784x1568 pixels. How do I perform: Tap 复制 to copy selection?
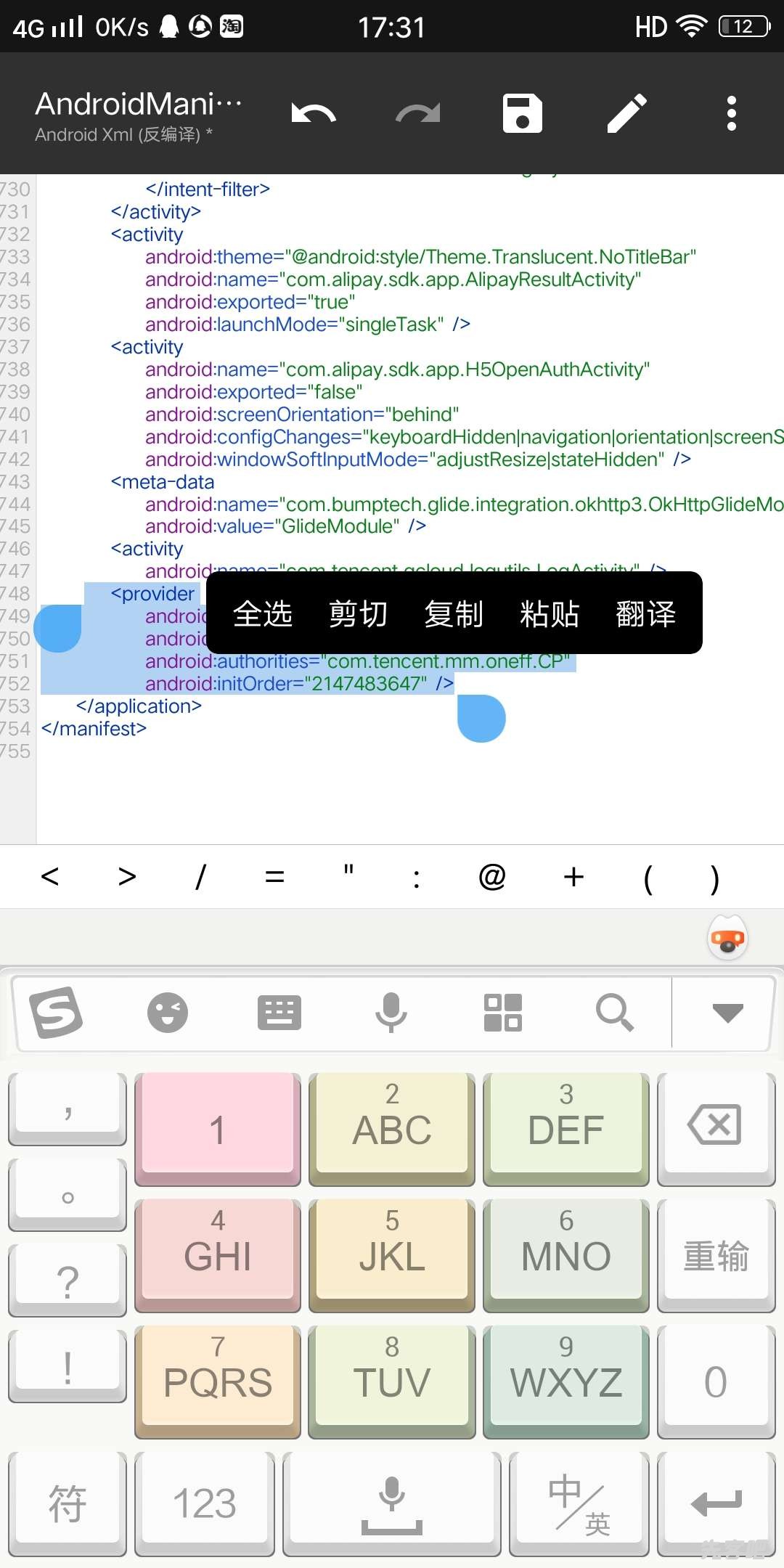(454, 613)
